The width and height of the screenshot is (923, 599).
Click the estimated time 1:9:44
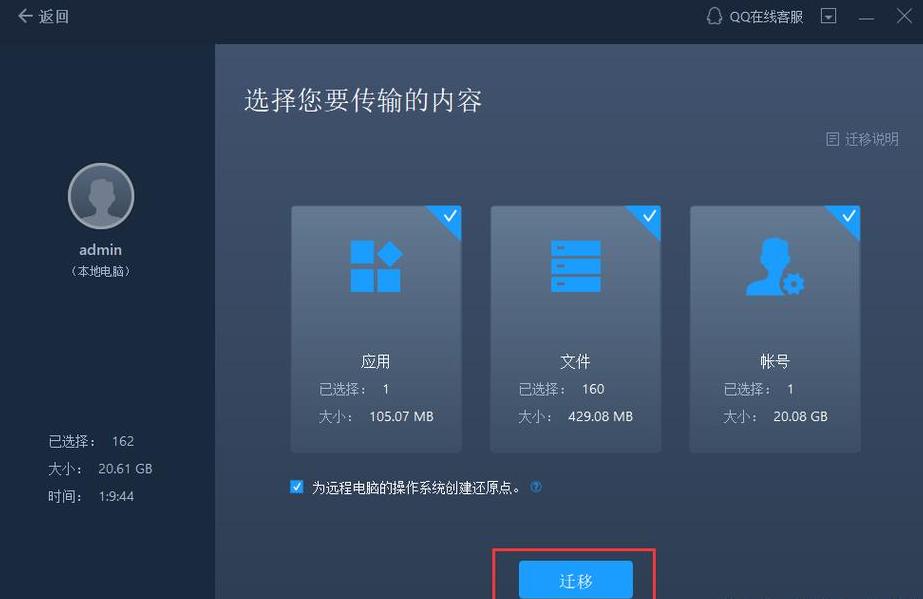pyautogui.click(x=117, y=497)
